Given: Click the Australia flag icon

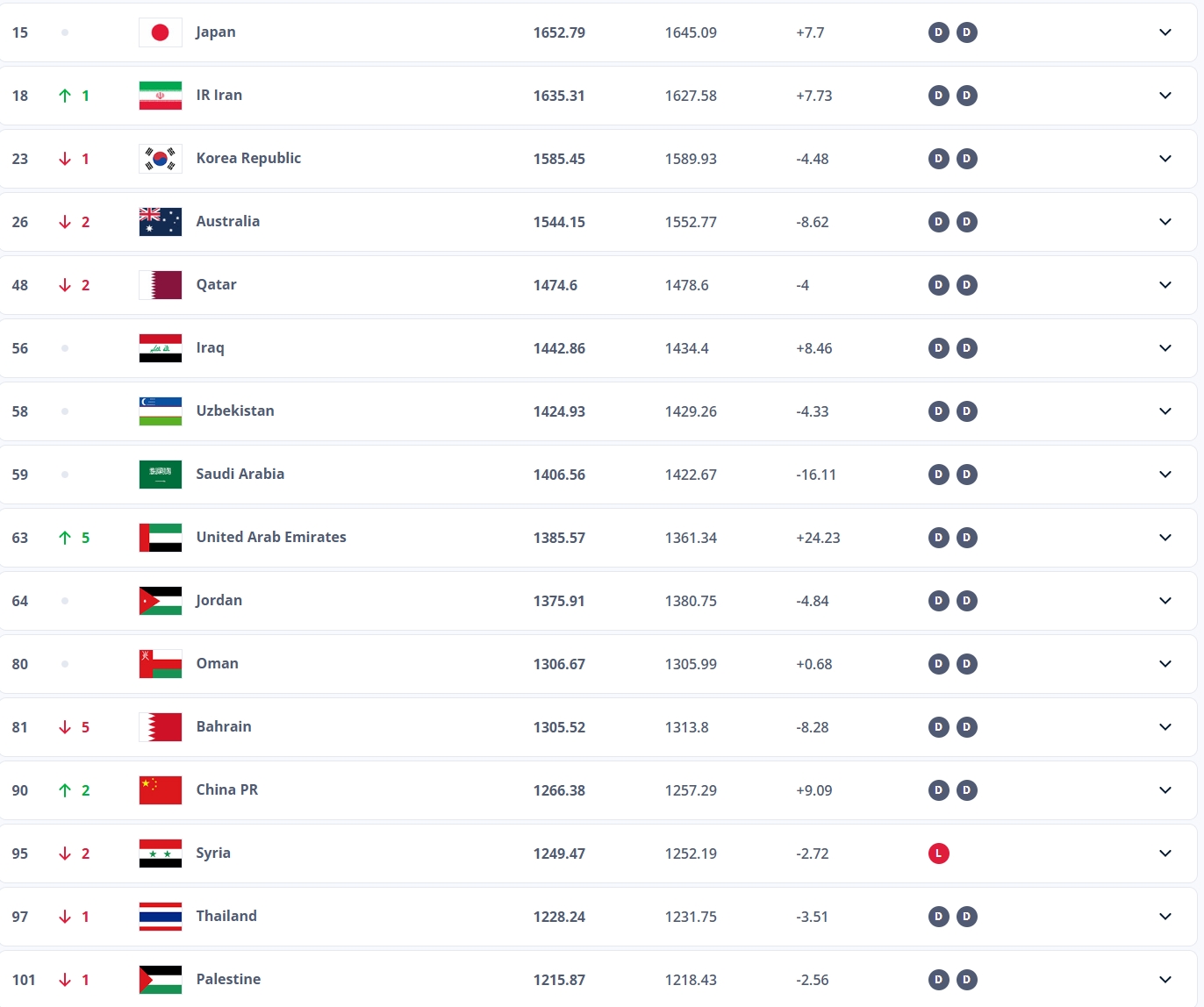Looking at the screenshot, I should 161,222.
